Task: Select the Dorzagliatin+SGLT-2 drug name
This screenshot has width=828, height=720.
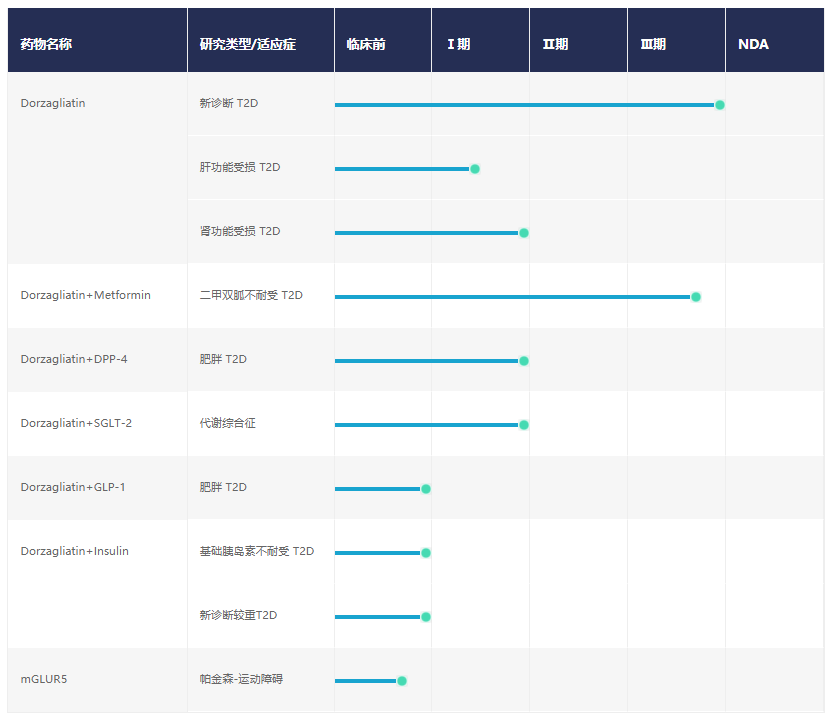Action: (x=76, y=423)
